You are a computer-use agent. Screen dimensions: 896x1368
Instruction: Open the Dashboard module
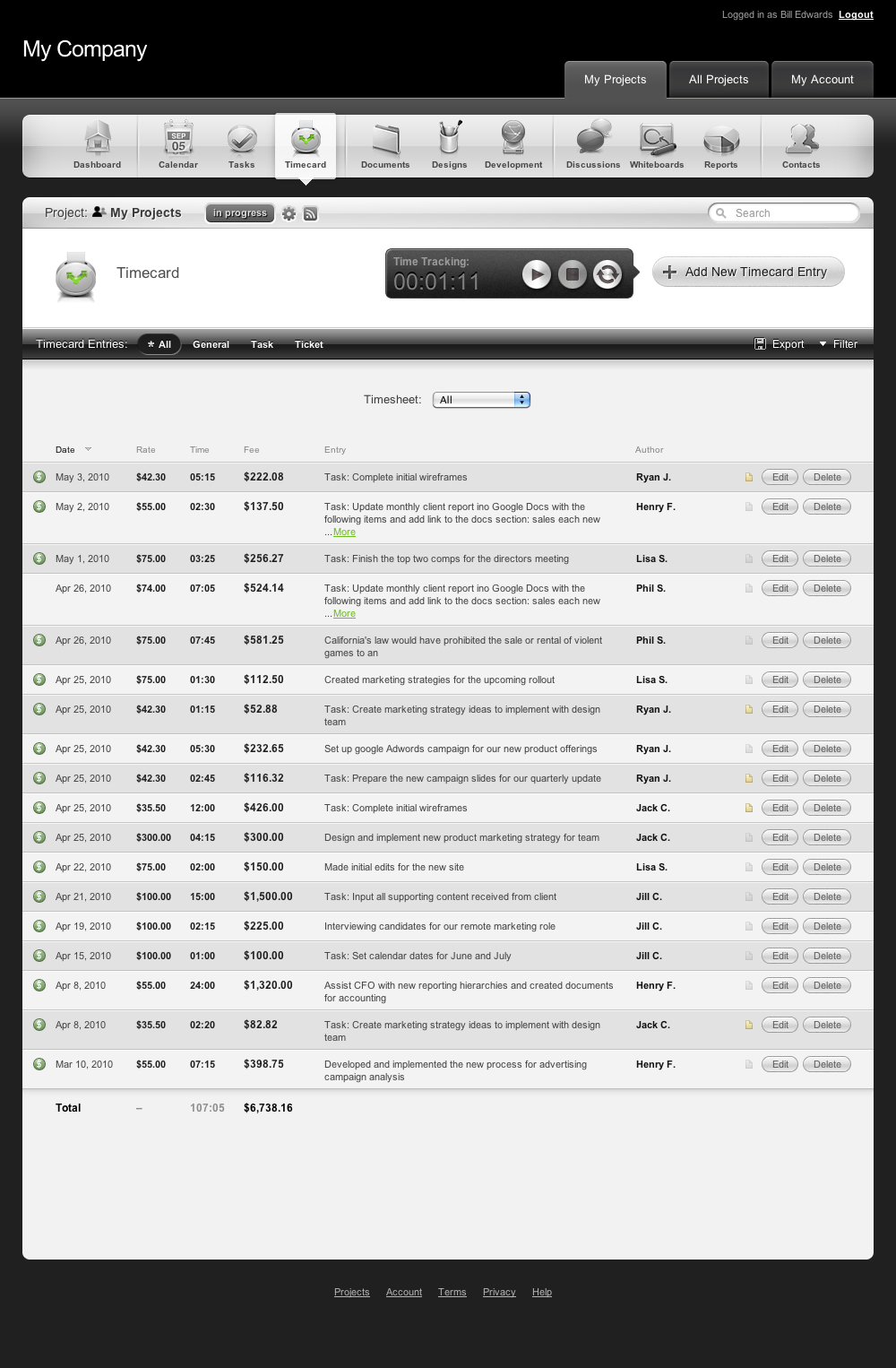click(97, 144)
